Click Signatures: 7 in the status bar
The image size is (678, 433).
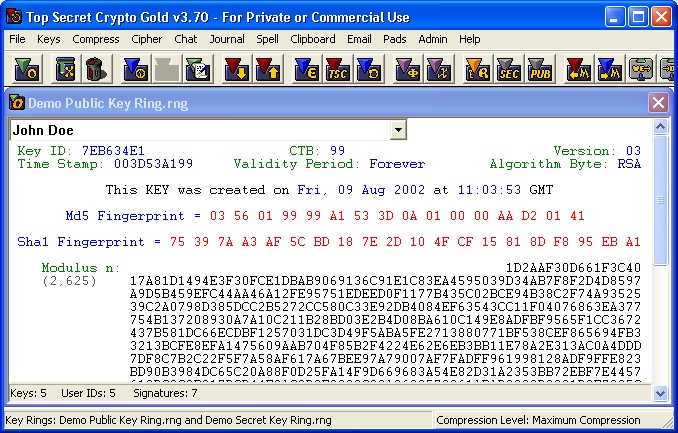[x=165, y=393]
